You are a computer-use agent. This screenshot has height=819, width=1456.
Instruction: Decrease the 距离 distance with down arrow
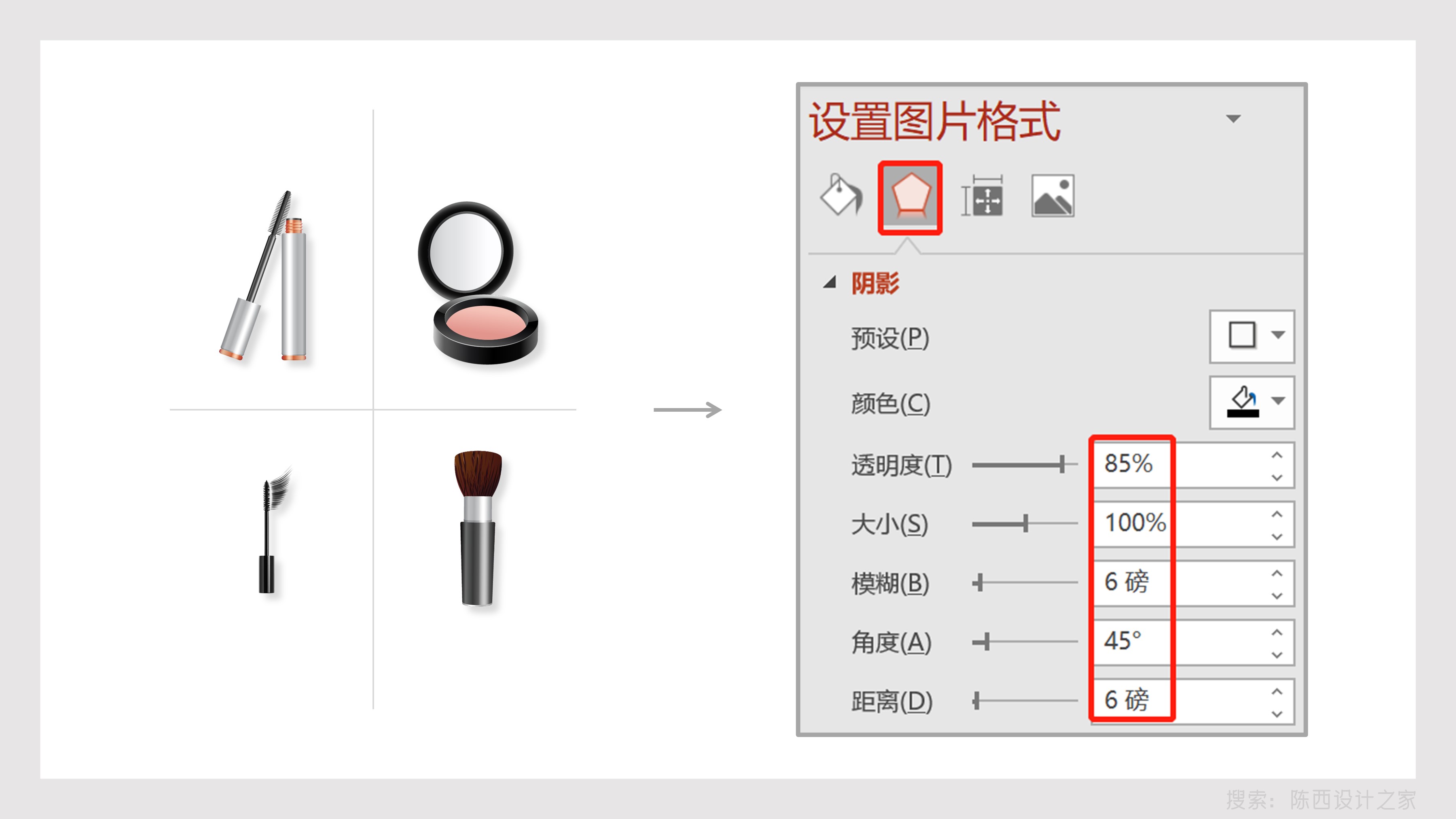[x=1277, y=714]
